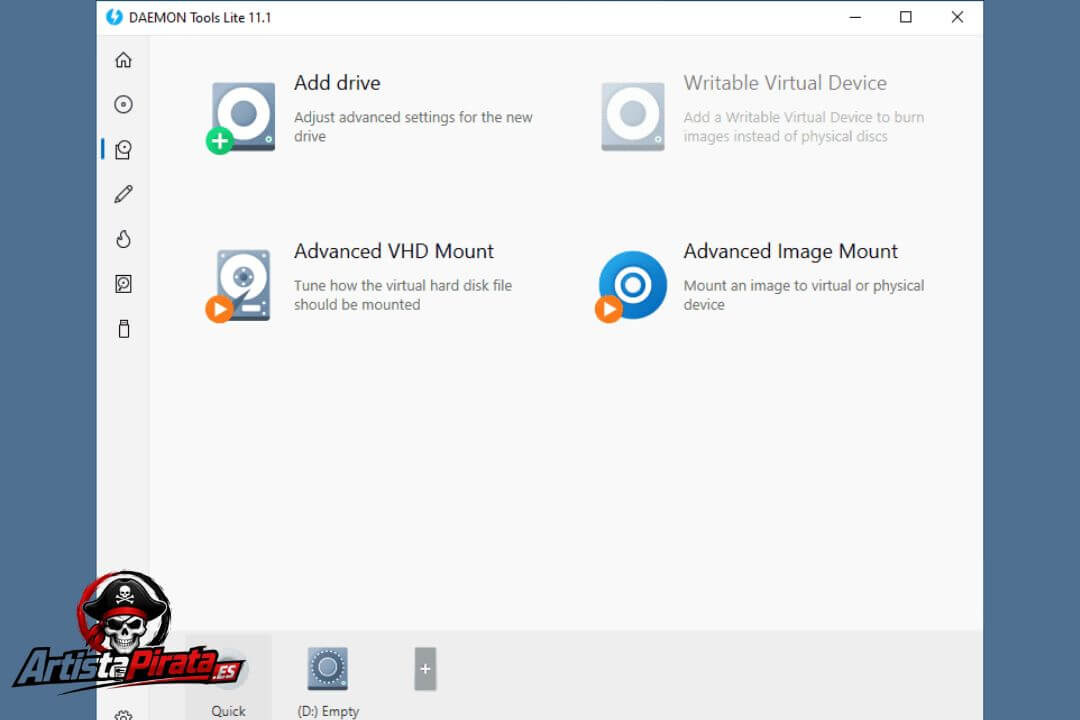Open the USB stick tools icon
Image resolution: width=1080 pixels, height=720 pixels.
[x=124, y=329]
